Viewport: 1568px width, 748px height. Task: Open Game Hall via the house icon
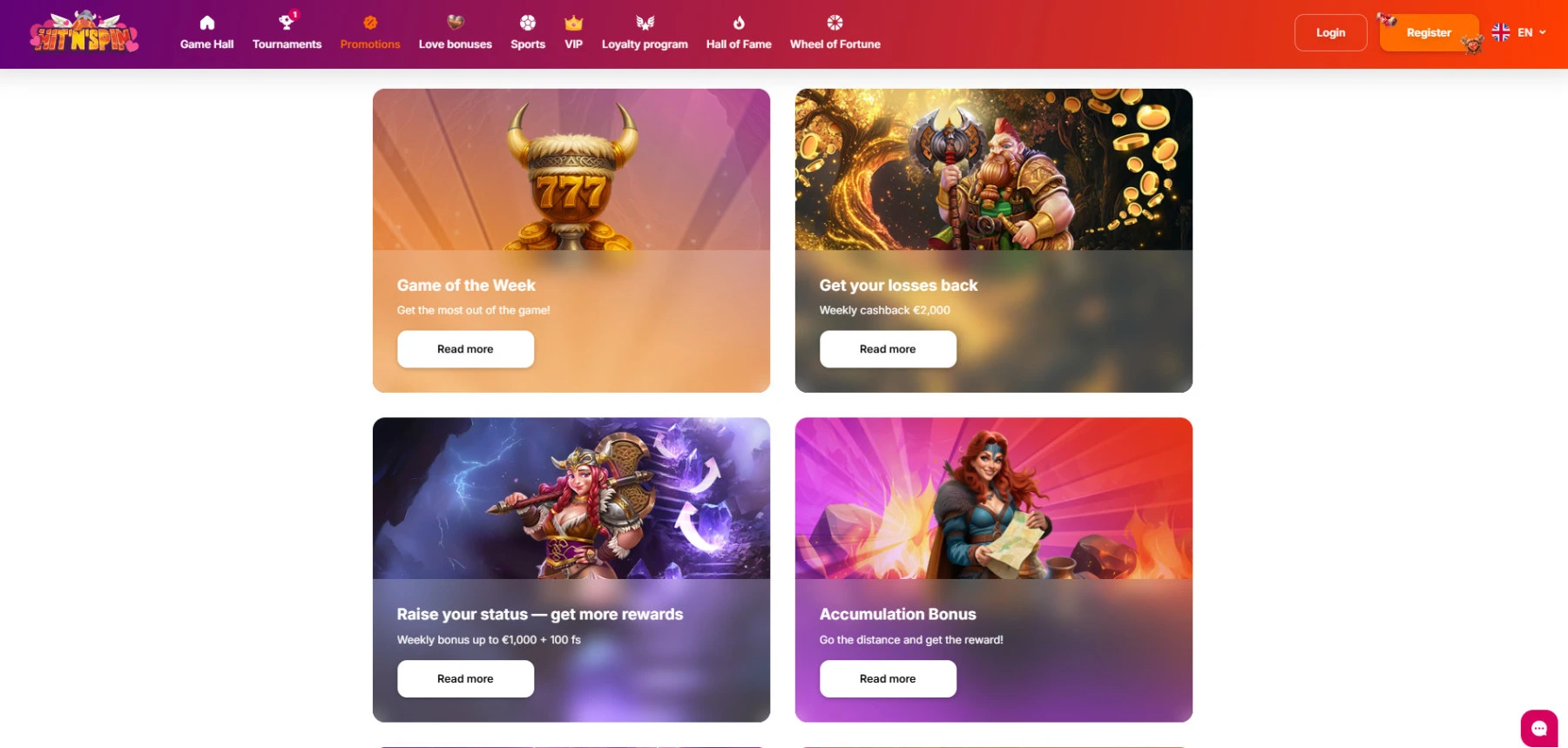tap(206, 23)
